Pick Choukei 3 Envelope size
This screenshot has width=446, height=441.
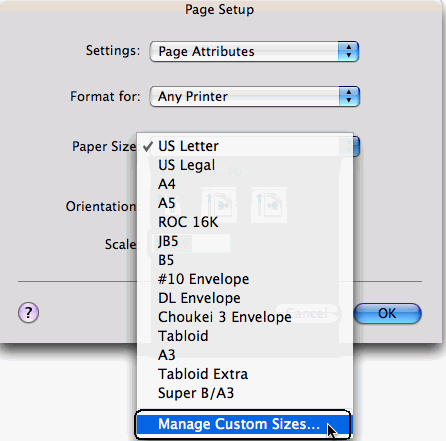[245, 317]
